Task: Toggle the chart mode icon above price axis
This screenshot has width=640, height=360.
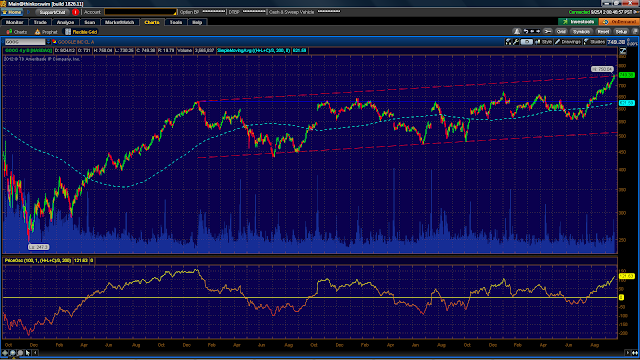Action: click(623, 51)
